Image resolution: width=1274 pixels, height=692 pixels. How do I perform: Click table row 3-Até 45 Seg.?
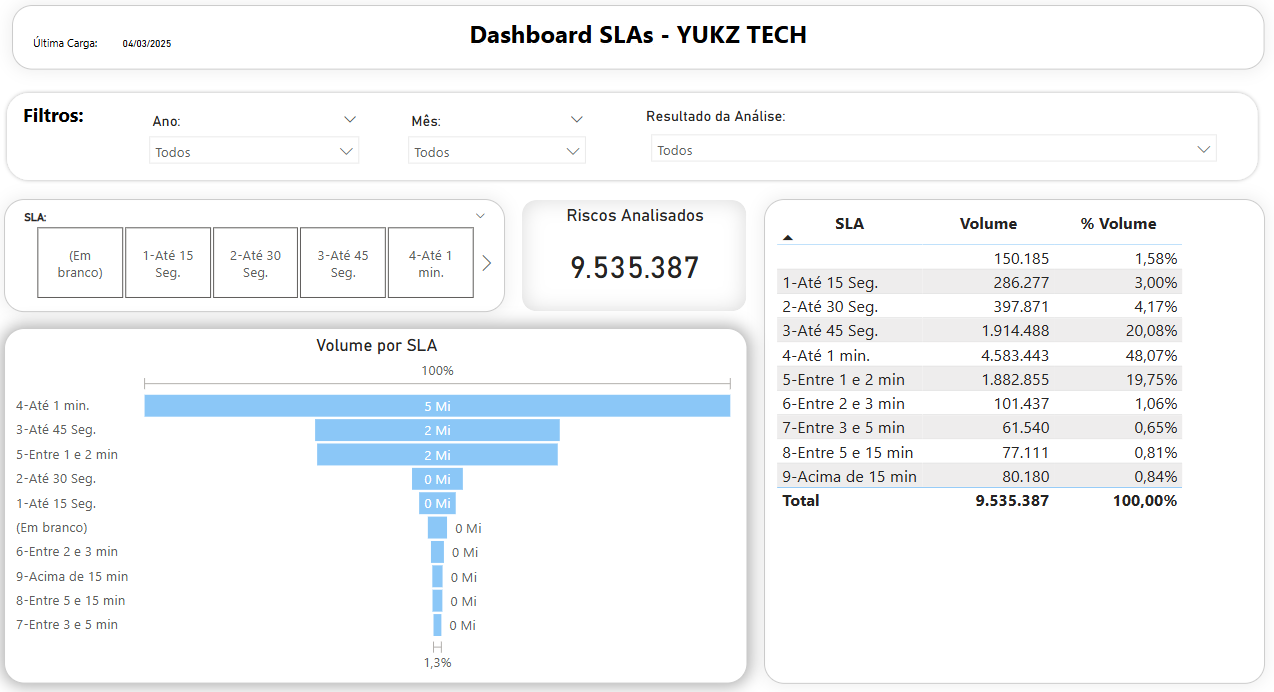coord(979,330)
